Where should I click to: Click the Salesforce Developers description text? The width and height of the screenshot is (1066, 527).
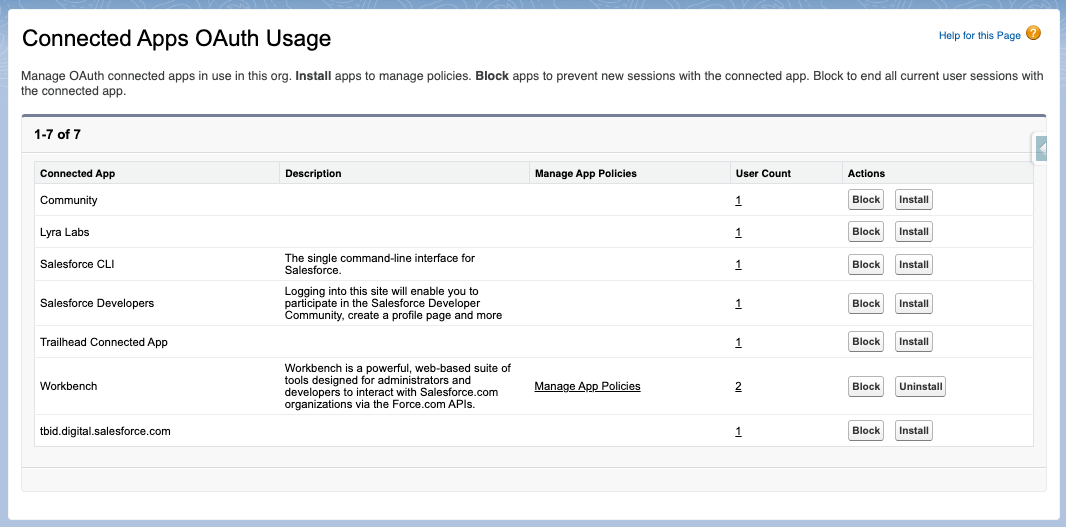394,303
